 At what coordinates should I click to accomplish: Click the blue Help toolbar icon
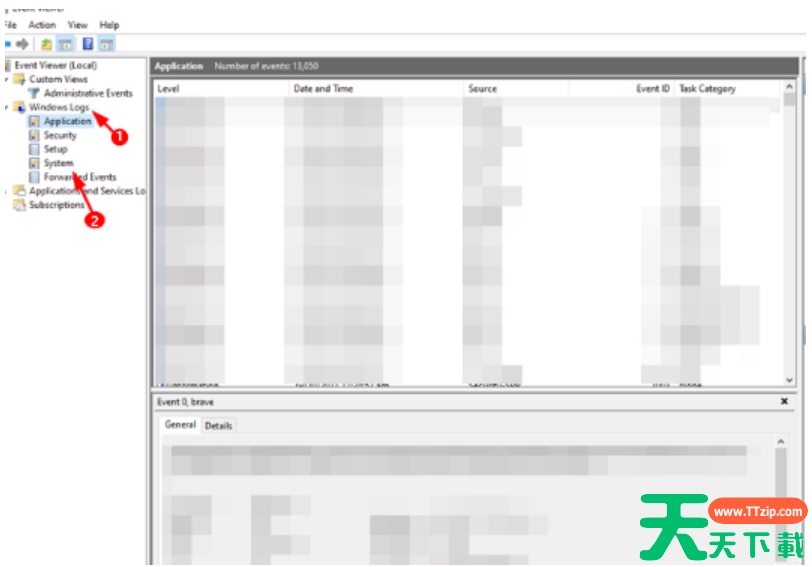pos(88,44)
